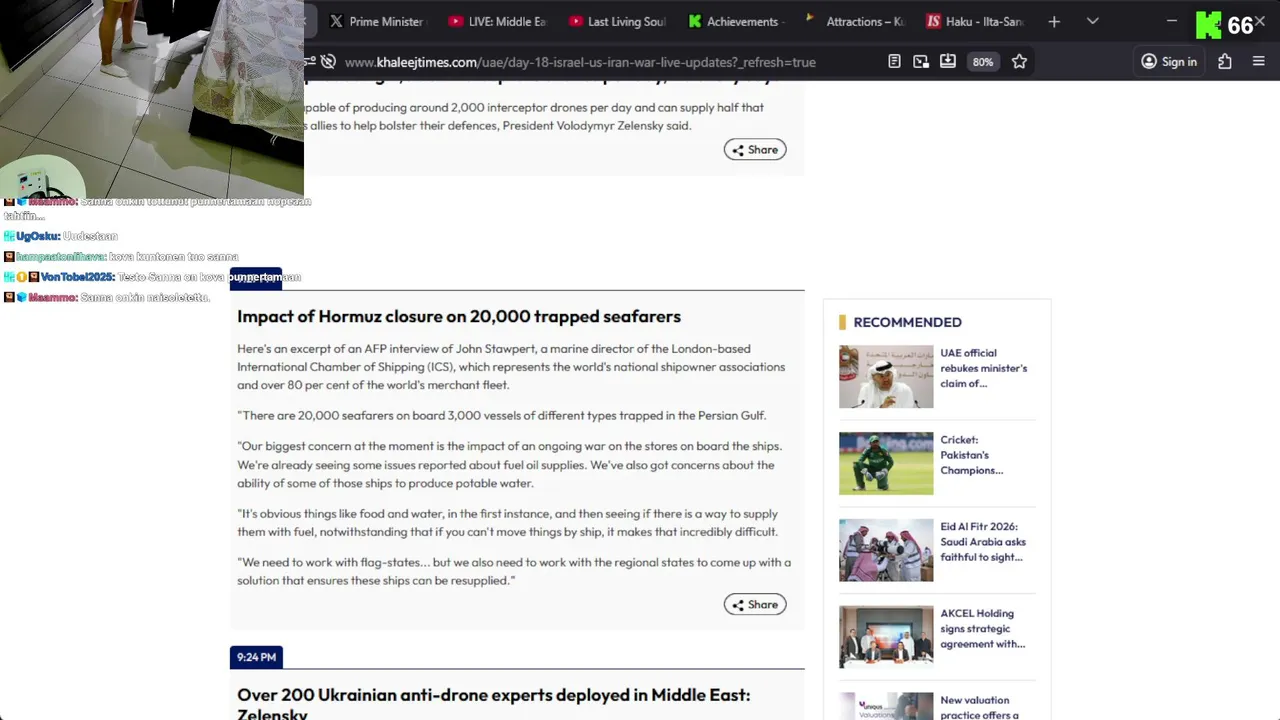Screen dimensions: 1280x720
Task: Open Over 200 Ukrainian anti-drone experts headline
Action: pyautogui.click(x=493, y=704)
